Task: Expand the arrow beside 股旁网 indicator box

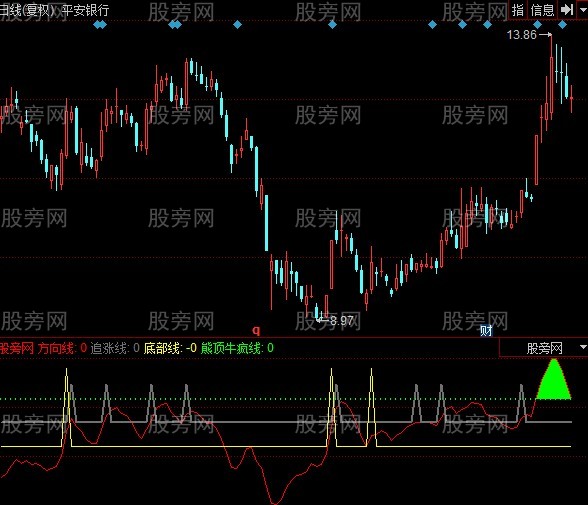Action: pos(583,347)
